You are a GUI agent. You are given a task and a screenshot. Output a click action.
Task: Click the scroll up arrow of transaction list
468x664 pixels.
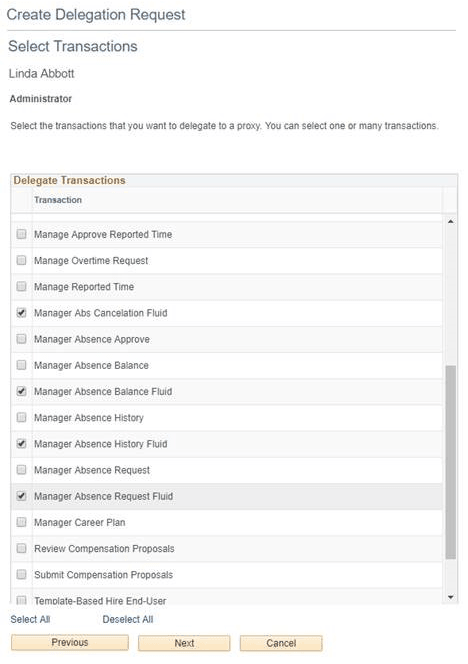point(451,222)
